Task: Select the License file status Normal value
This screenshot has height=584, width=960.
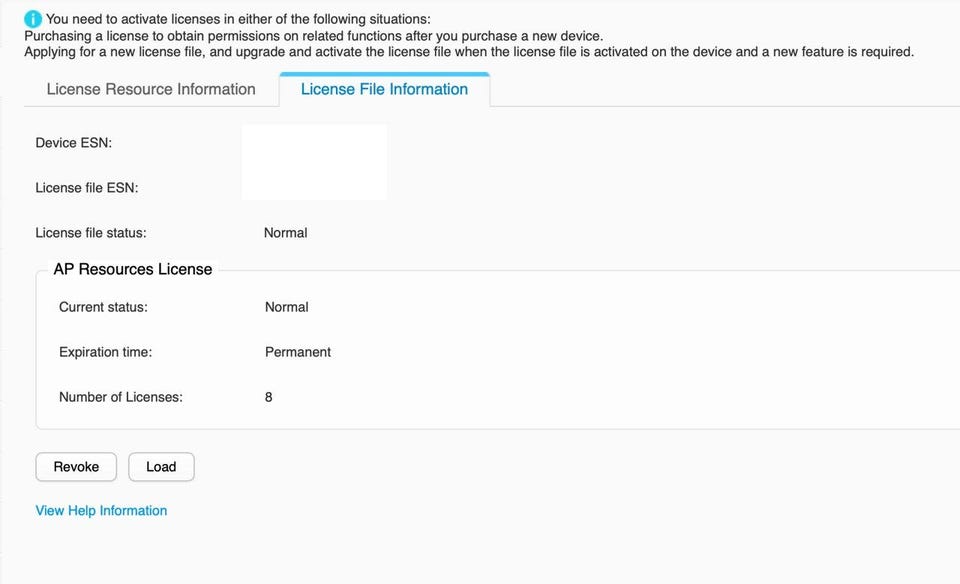Action: pyautogui.click(x=285, y=233)
